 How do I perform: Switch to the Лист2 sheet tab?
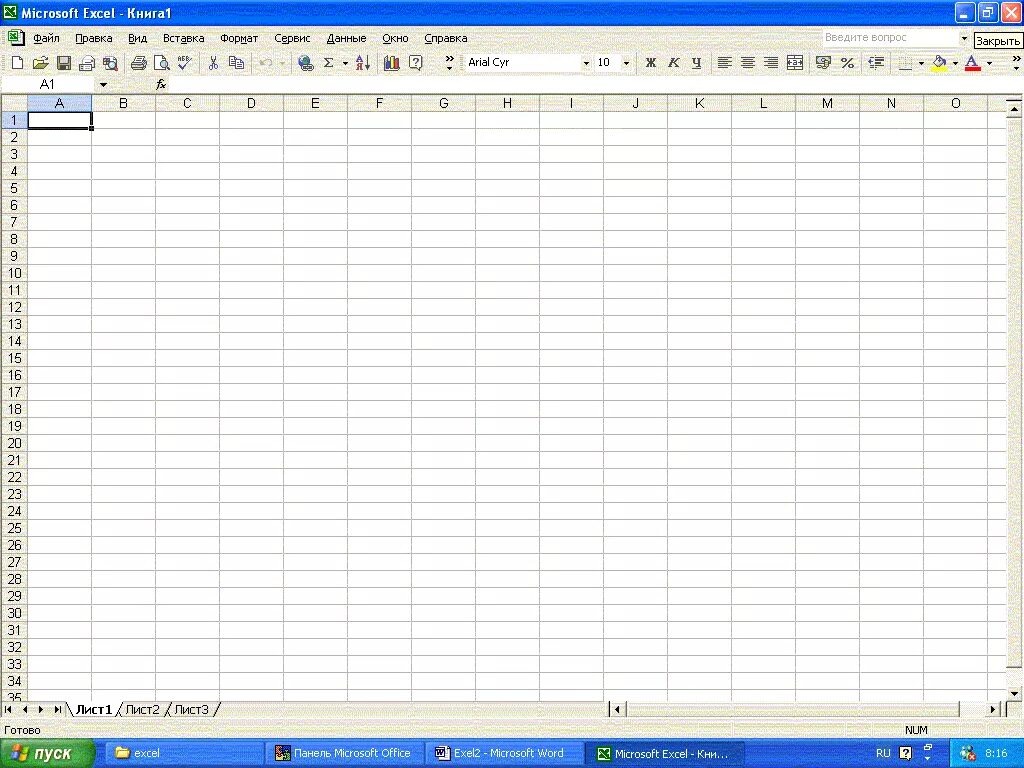[142, 709]
